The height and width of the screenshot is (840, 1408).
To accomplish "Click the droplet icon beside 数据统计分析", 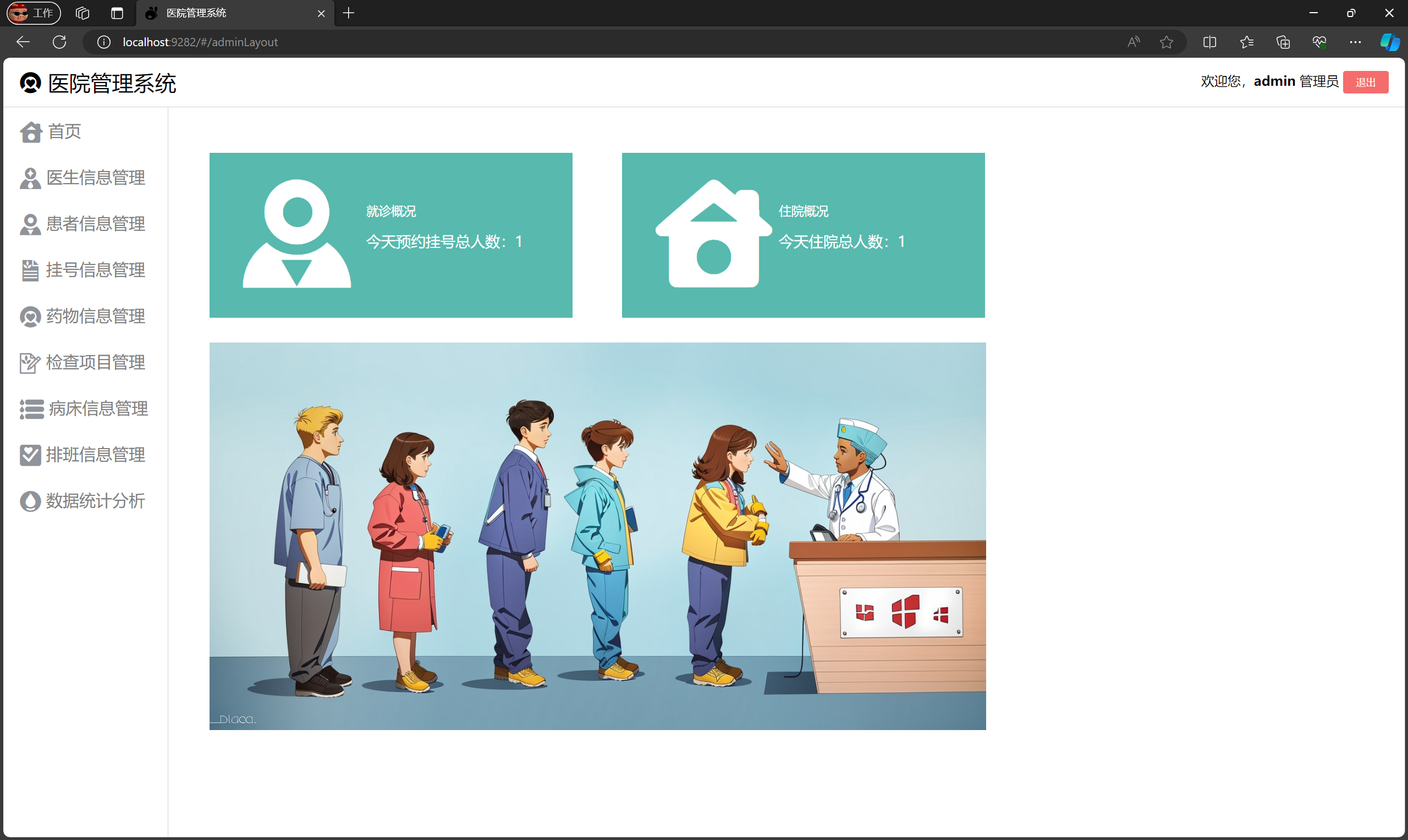I will click(30, 501).
